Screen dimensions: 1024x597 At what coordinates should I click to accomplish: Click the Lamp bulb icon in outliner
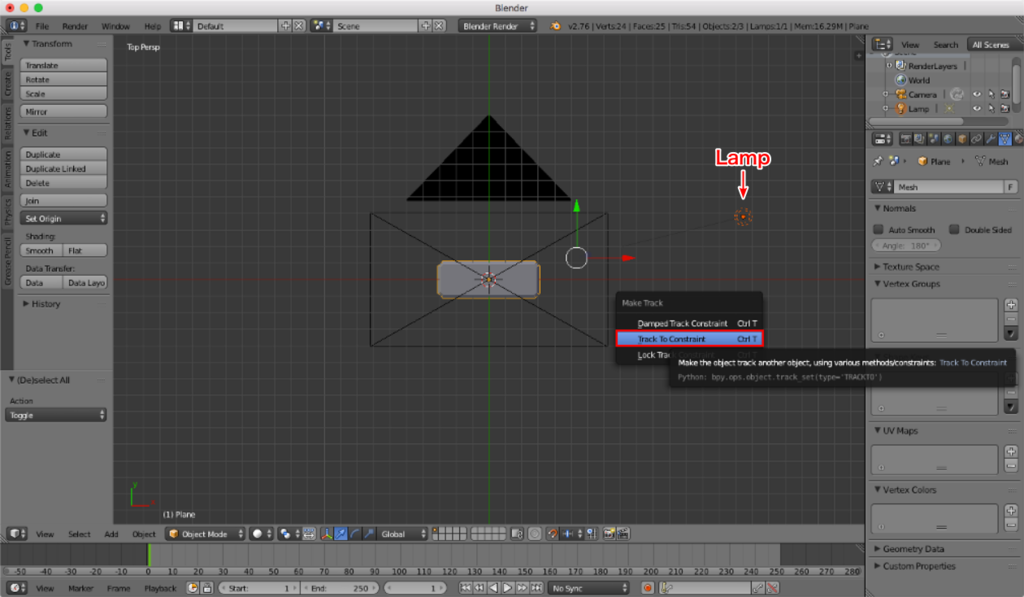(901, 108)
